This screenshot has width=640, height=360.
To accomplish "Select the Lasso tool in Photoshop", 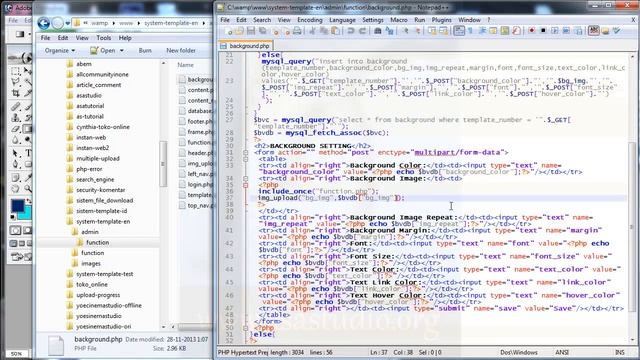I will click(x=16, y=82).
